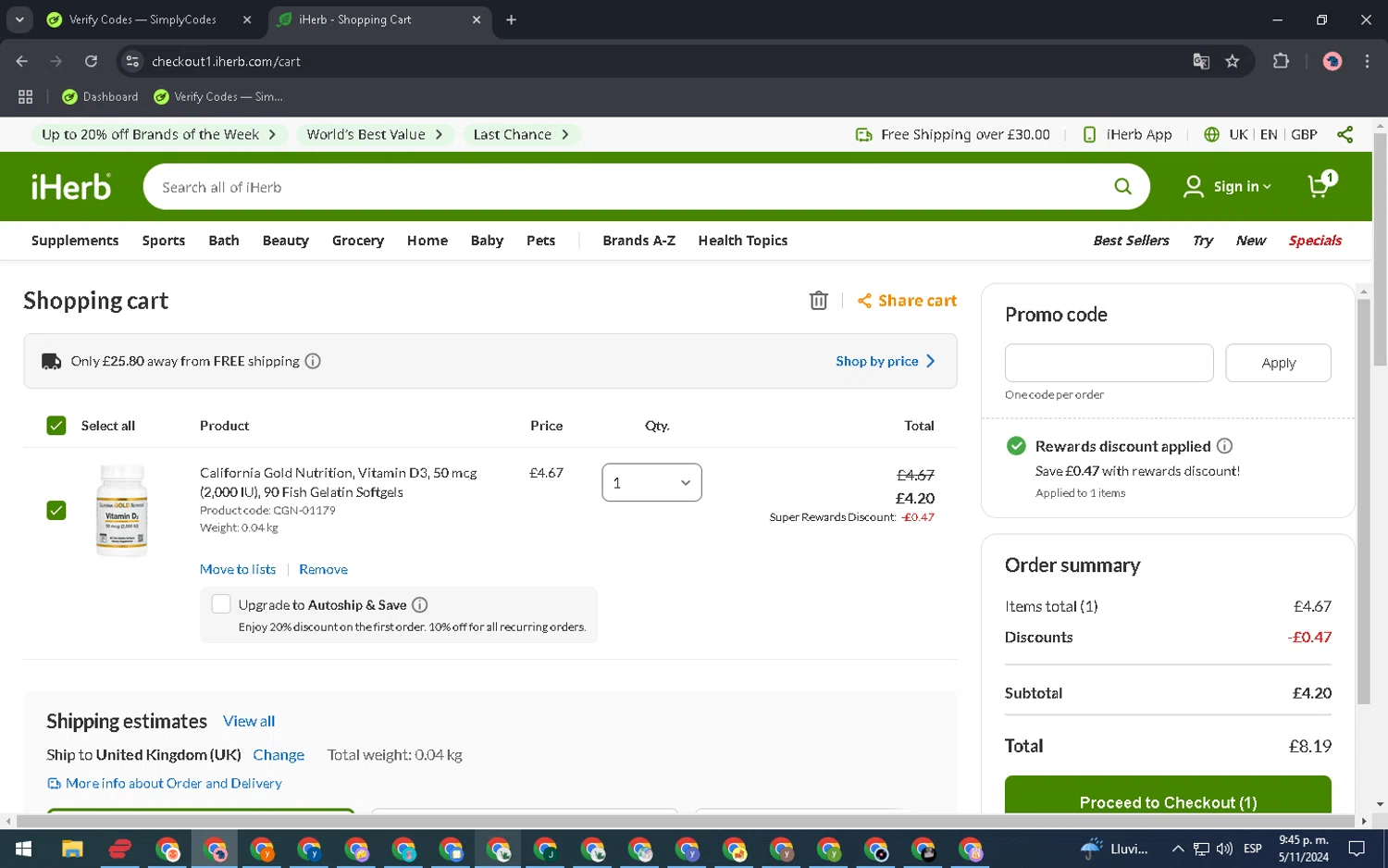
Task: Expand the Last Chance promo
Action: [521, 134]
